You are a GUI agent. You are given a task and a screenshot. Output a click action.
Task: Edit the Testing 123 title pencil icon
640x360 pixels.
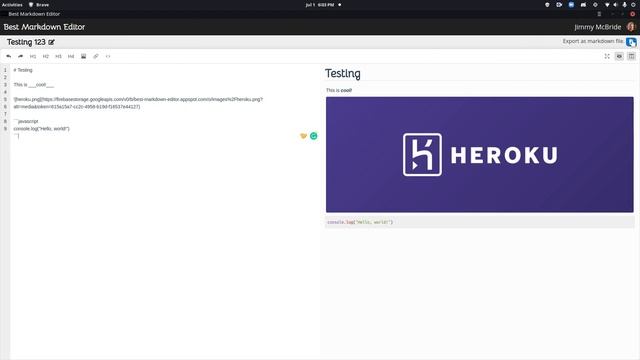(x=51, y=42)
